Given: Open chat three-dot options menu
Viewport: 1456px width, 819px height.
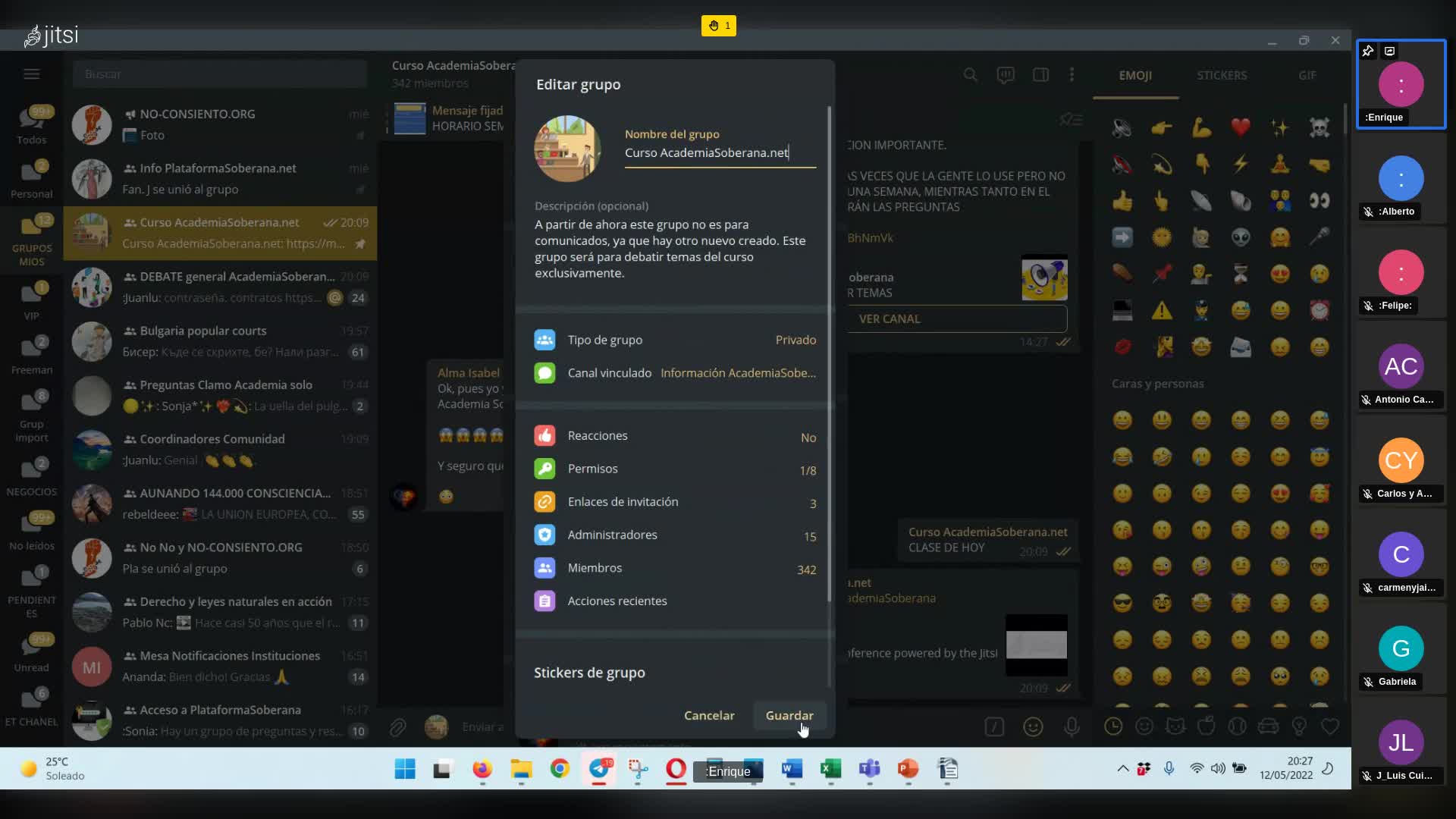Looking at the screenshot, I should [1072, 74].
